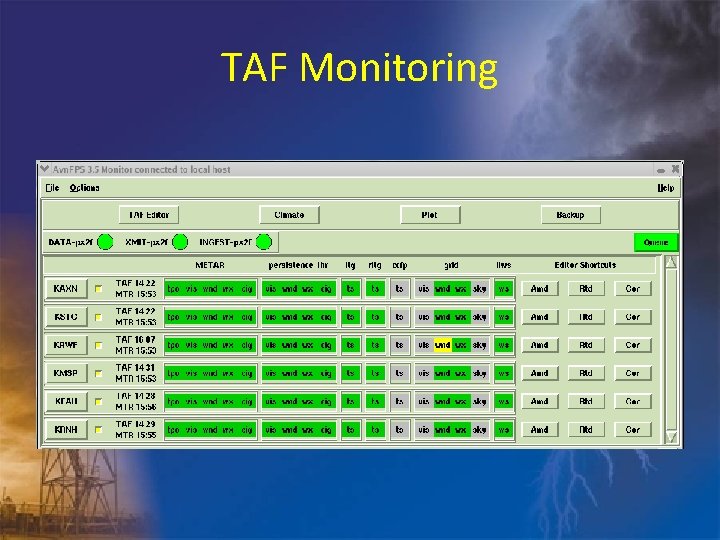The image size is (720, 540).
Task: Click the gray grid vis cell for KMSP
Action: point(424,373)
